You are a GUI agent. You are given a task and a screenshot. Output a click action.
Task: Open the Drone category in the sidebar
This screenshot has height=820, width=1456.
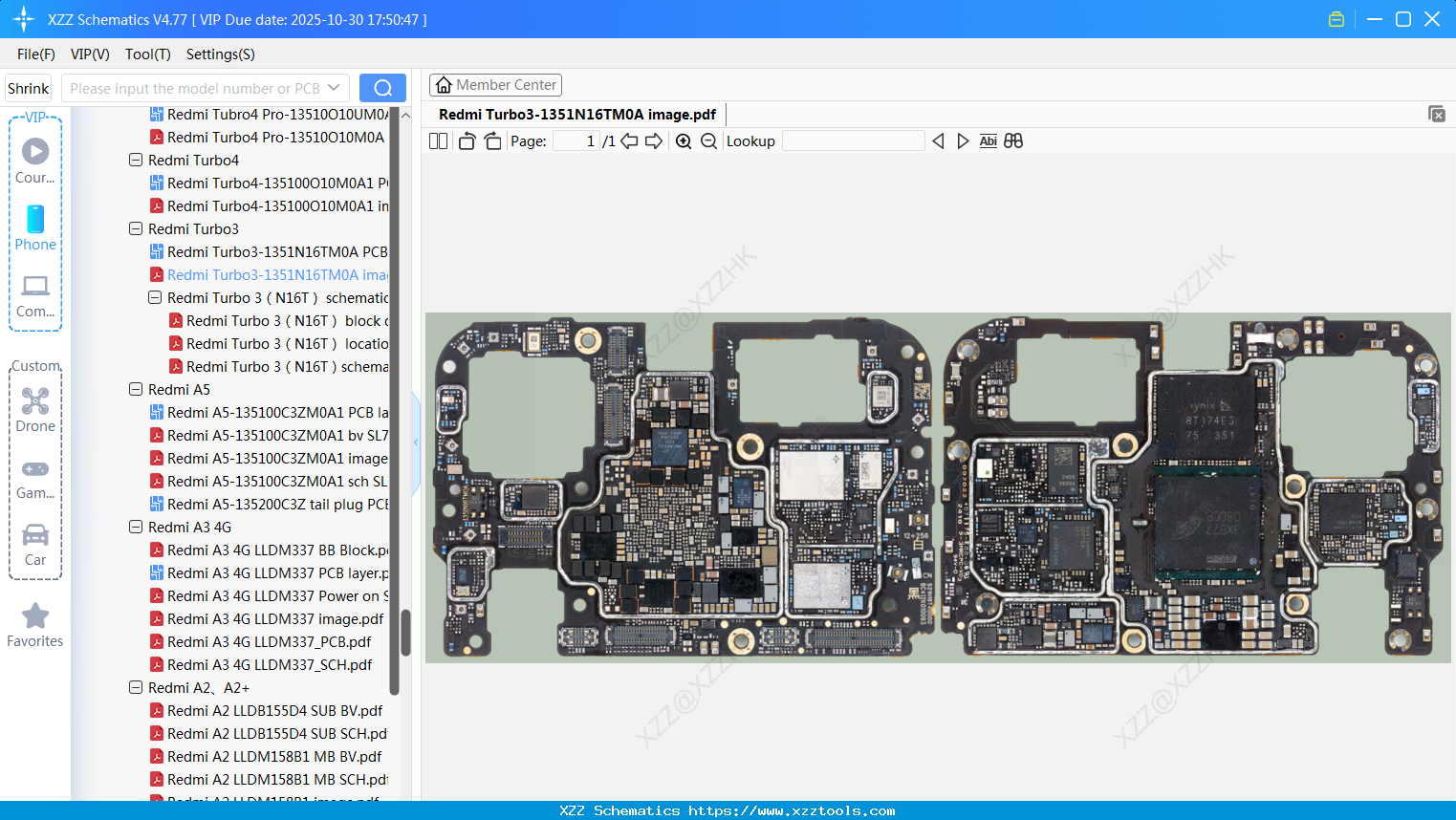tap(35, 409)
